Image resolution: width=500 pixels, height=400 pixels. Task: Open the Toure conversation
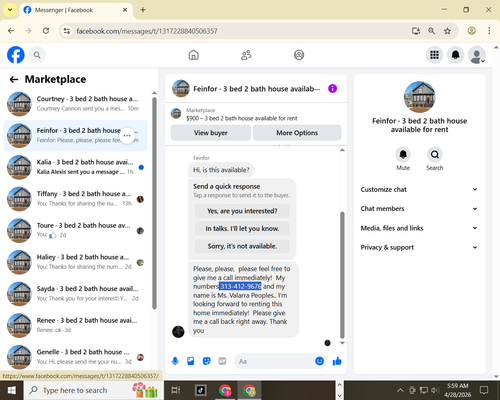[75, 231]
